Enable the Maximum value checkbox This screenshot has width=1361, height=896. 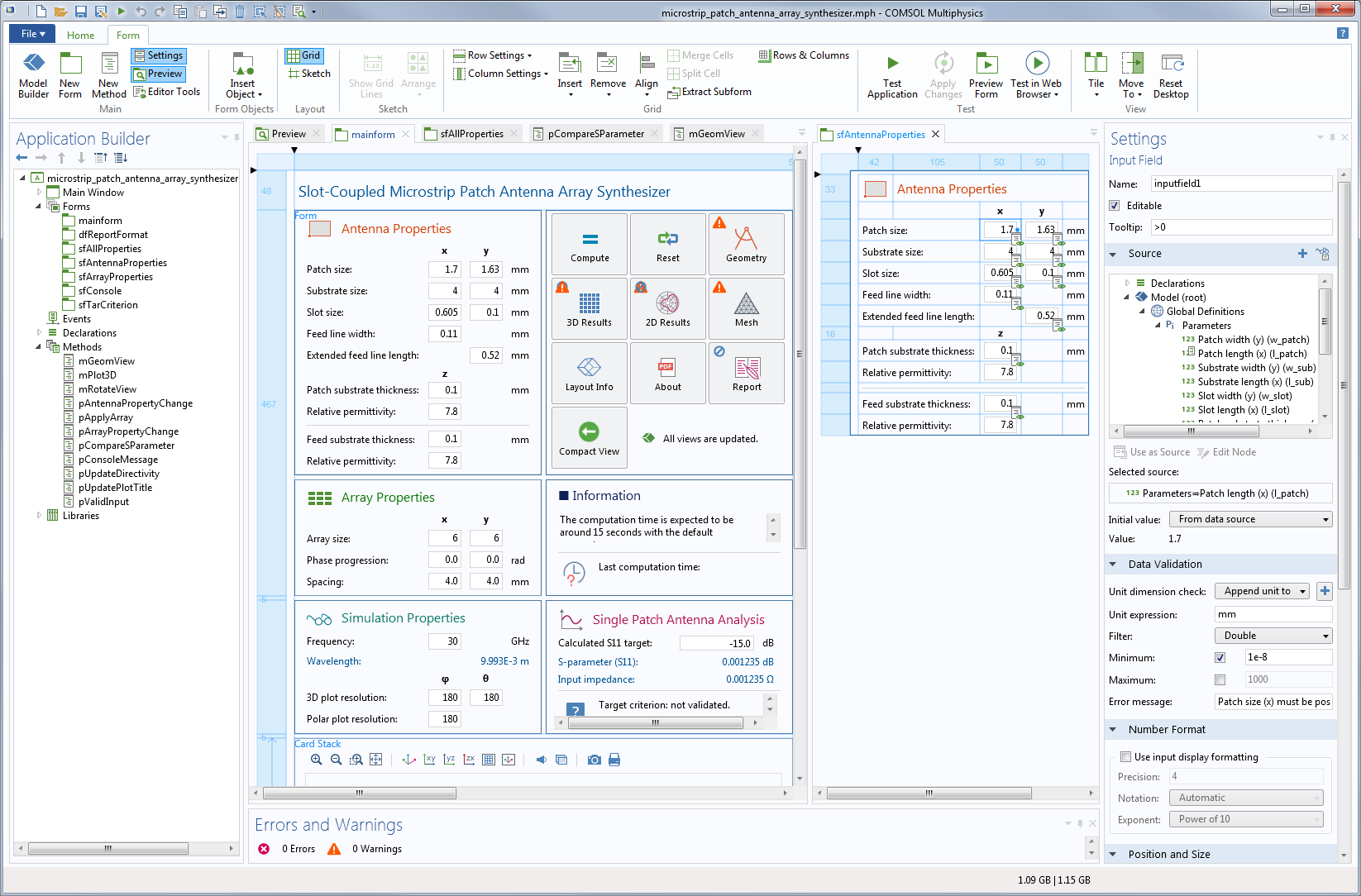tap(1220, 679)
